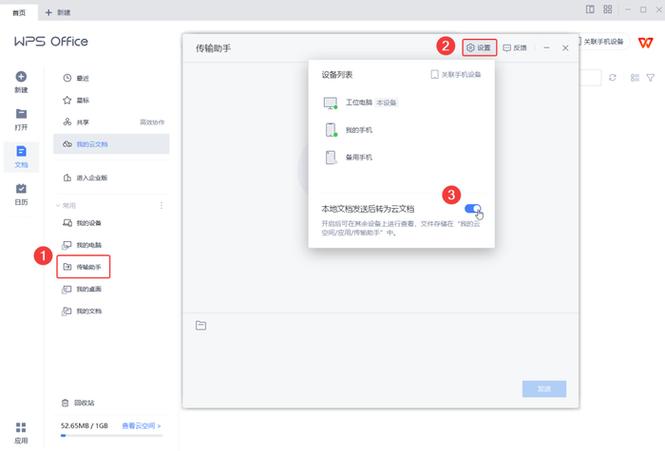Viewport: 665px width, 451px height.
Task: Select the 我的手机 device row
Action: click(401, 130)
